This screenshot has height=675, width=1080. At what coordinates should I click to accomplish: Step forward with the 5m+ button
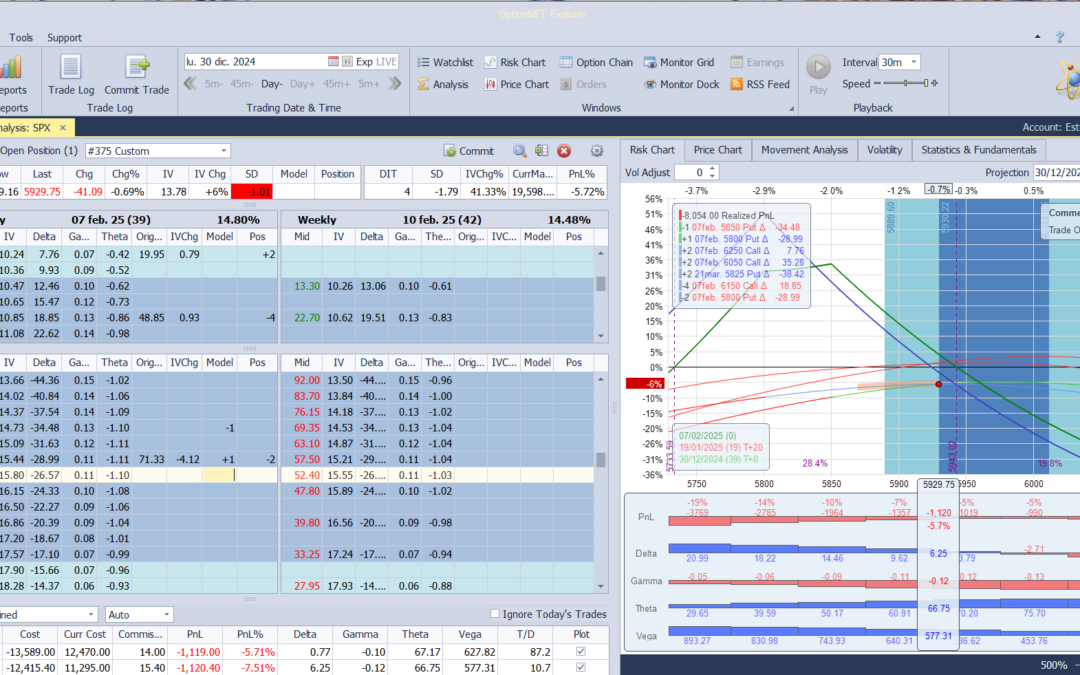(x=368, y=83)
